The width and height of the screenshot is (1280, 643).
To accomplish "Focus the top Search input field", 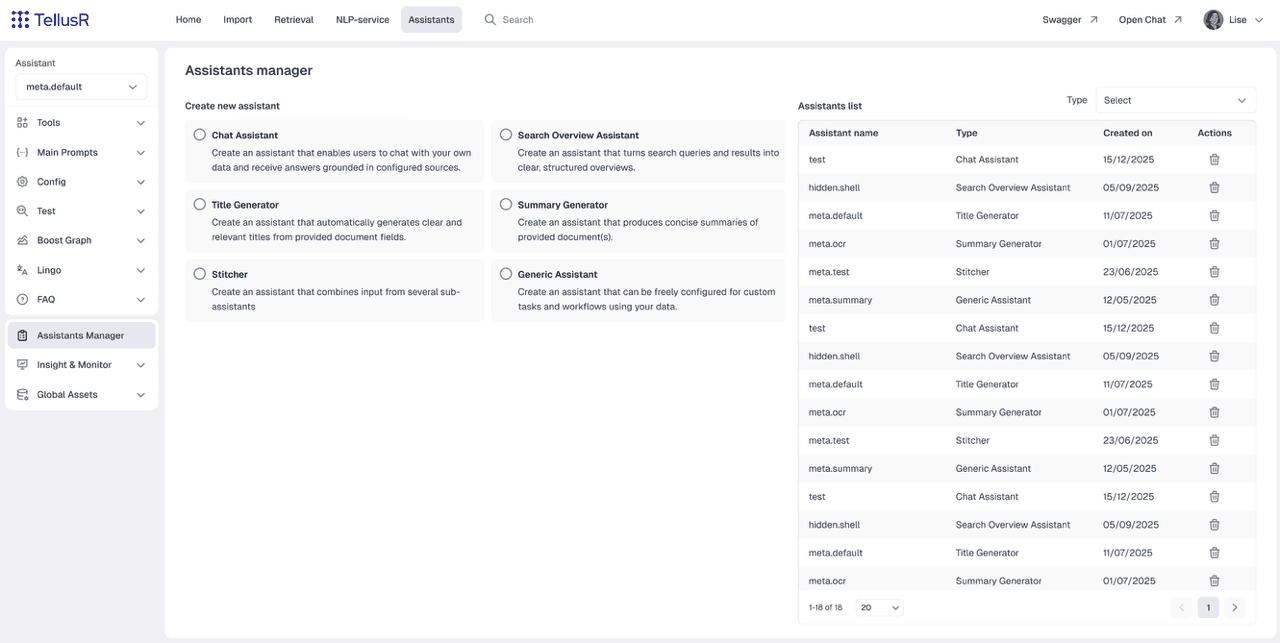I will click(x=520, y=19).
